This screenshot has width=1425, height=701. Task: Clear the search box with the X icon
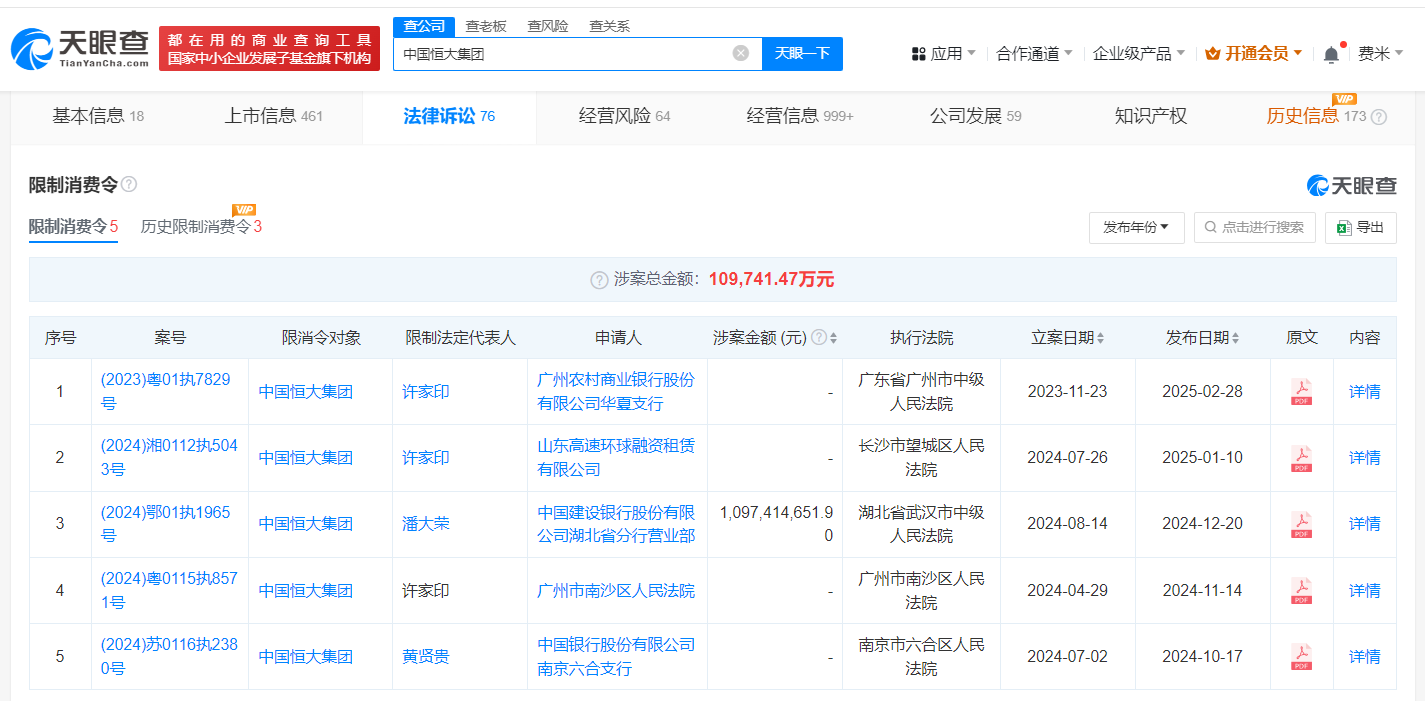740,53
